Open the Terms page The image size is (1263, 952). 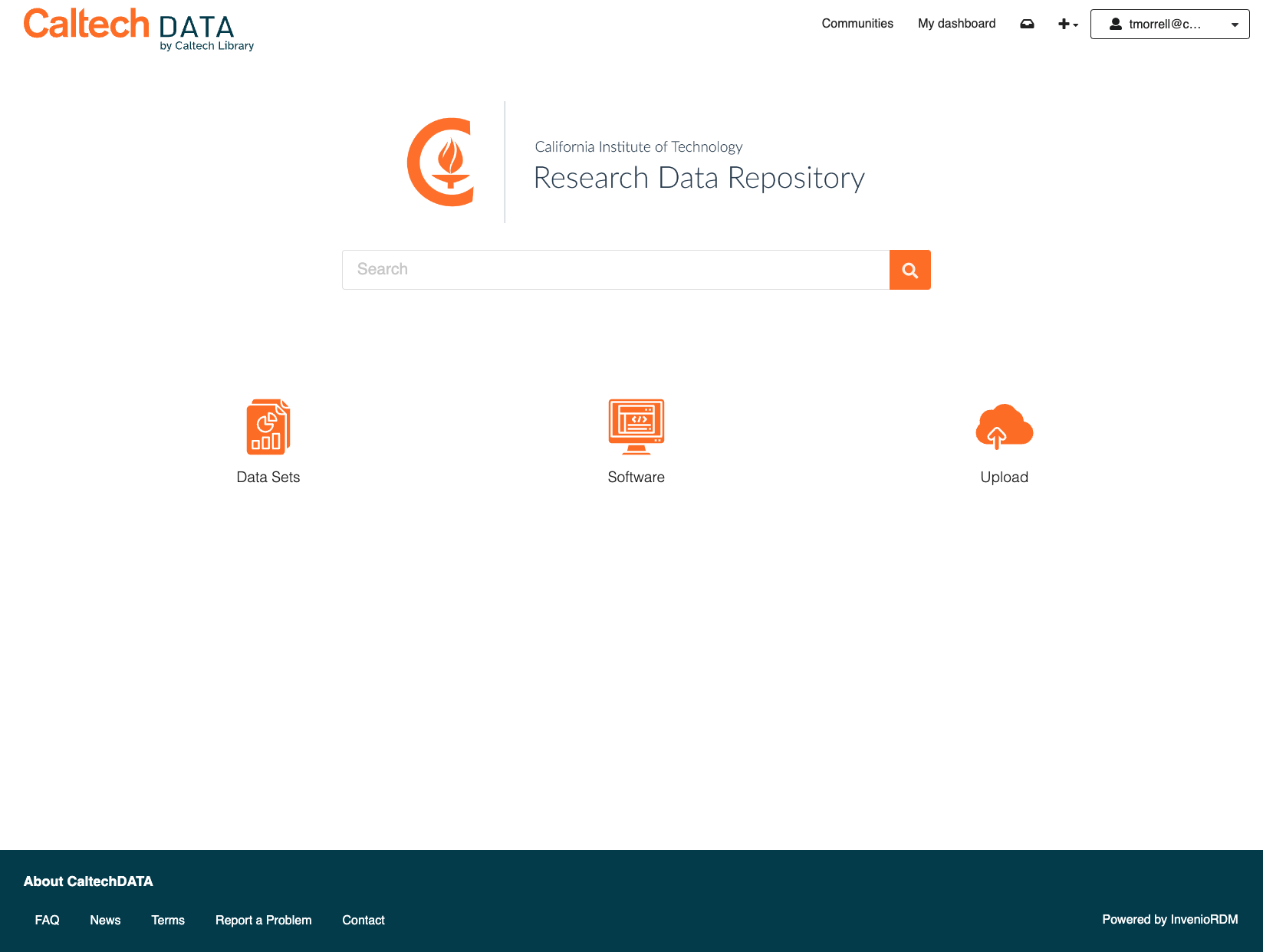point(167,920)
